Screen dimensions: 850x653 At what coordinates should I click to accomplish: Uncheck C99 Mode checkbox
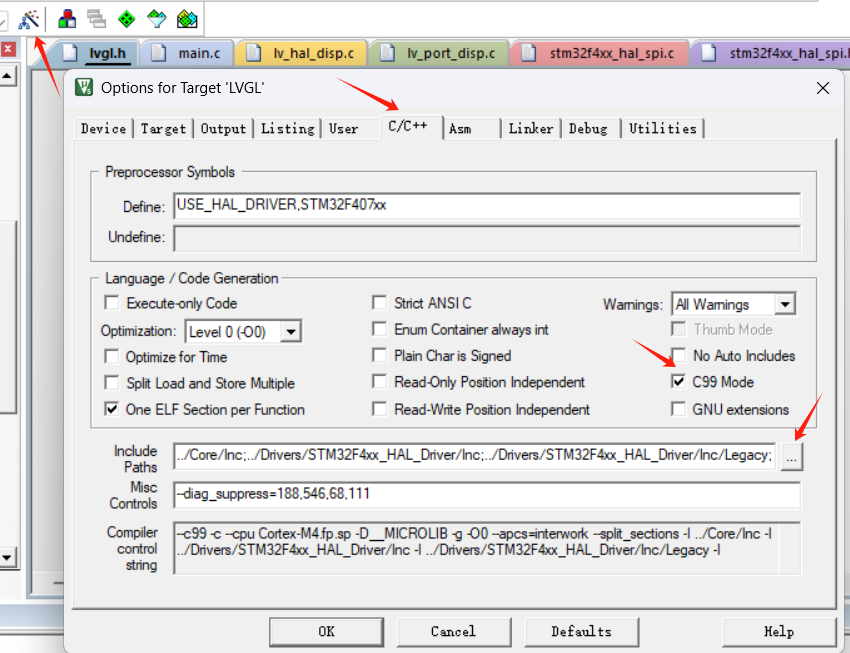click(679, 382)
